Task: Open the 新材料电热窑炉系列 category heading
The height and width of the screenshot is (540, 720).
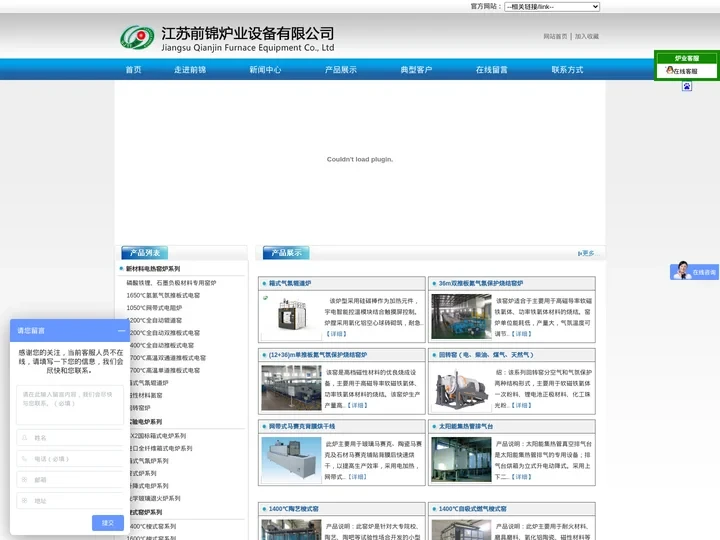Action: click(153, 269)
